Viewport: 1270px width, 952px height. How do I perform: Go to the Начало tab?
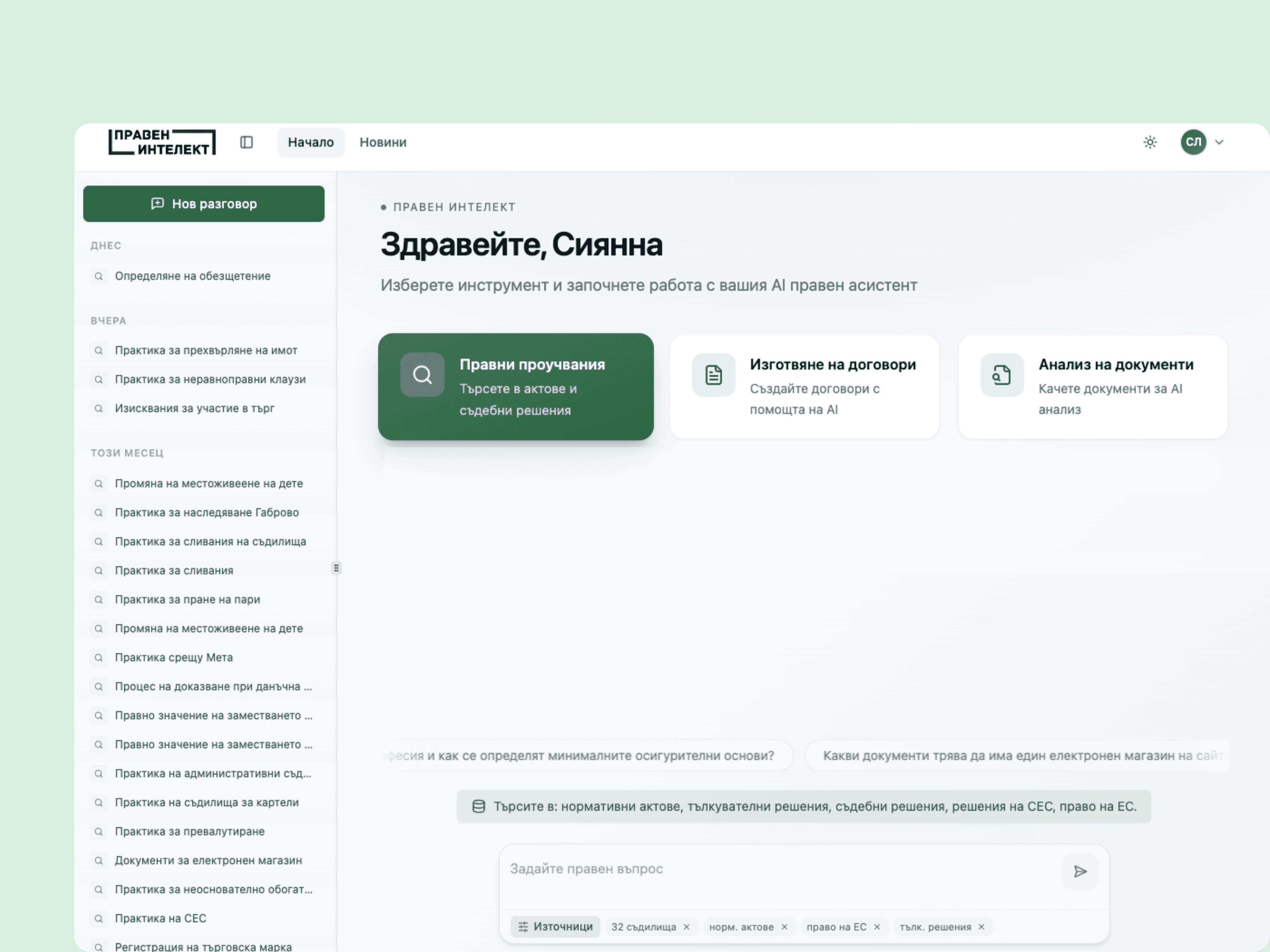[311, 142]
